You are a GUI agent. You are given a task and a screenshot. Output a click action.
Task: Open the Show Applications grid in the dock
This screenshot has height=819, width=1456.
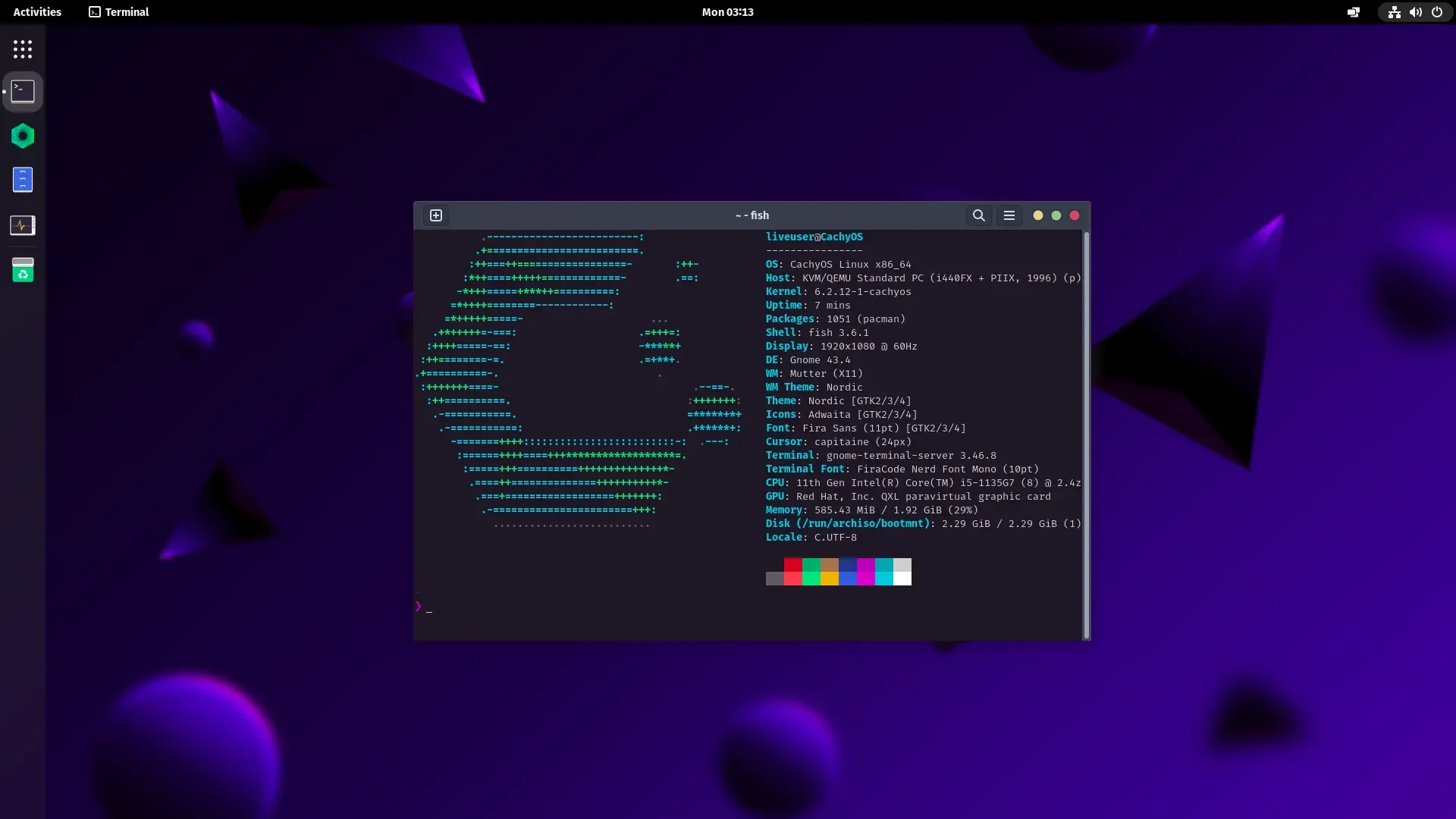click(x=23, y=49)
